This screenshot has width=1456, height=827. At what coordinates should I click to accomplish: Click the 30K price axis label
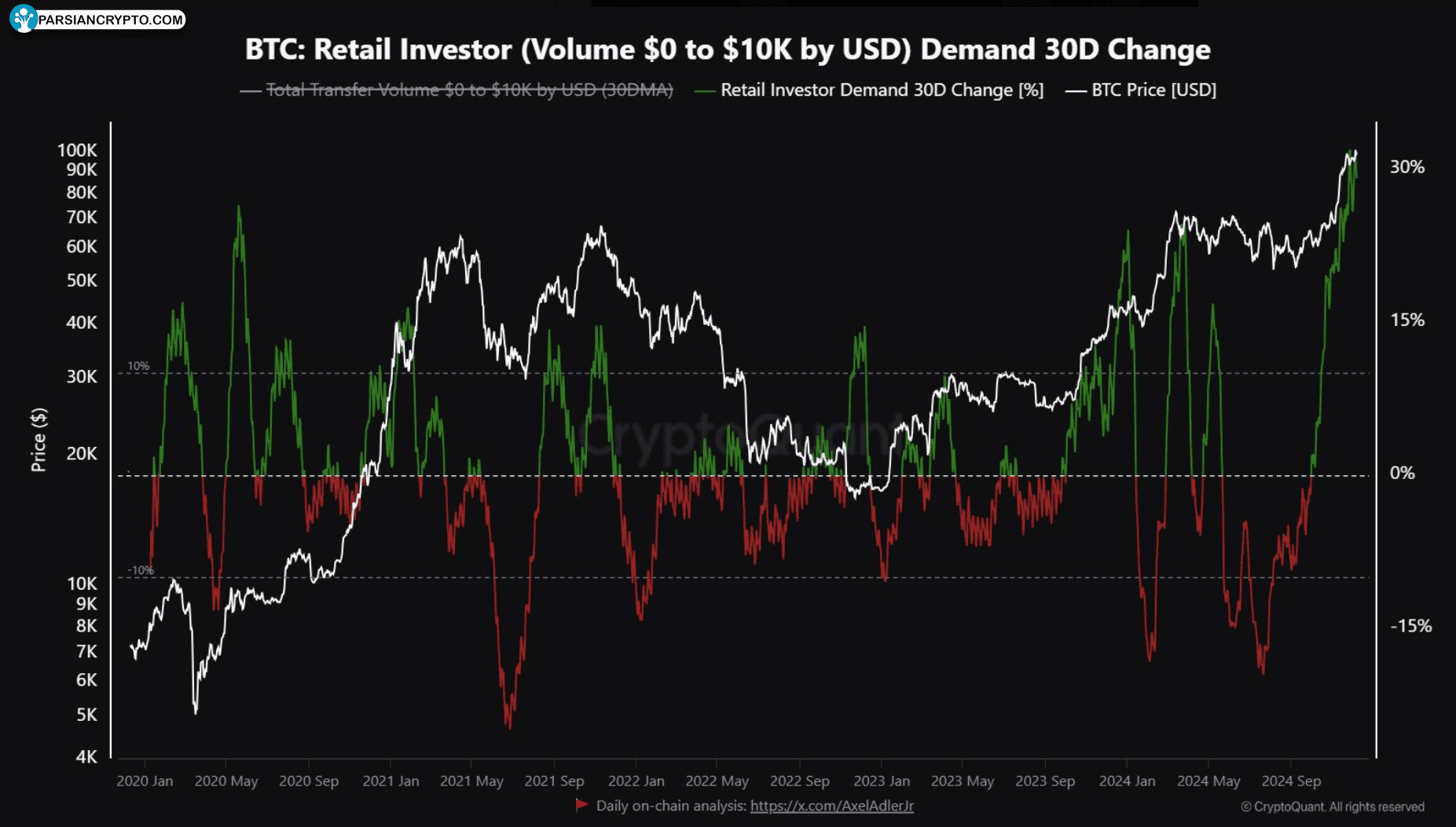click(x=82, y=377)
